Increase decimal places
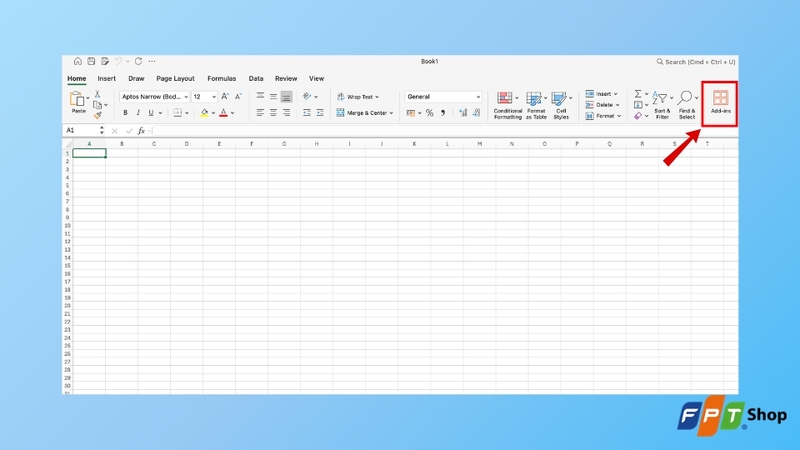 click(463, 113)
